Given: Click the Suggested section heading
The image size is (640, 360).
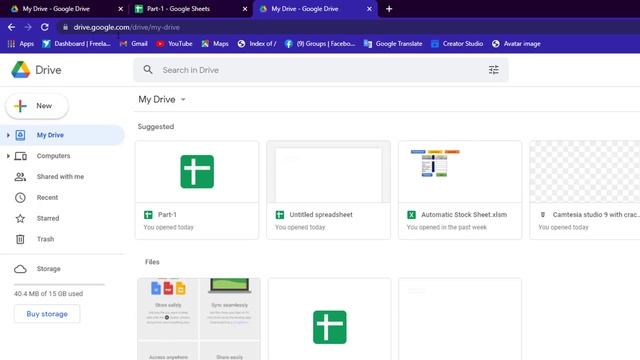Looking at the screenshot, I should [156, 127].
